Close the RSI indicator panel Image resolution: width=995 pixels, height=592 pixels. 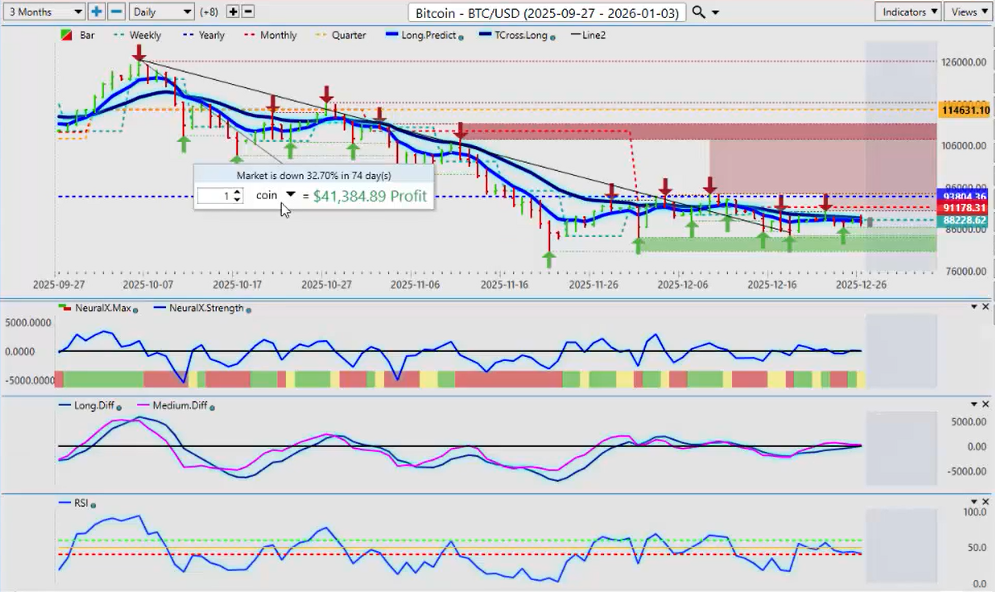click(986, 502)
